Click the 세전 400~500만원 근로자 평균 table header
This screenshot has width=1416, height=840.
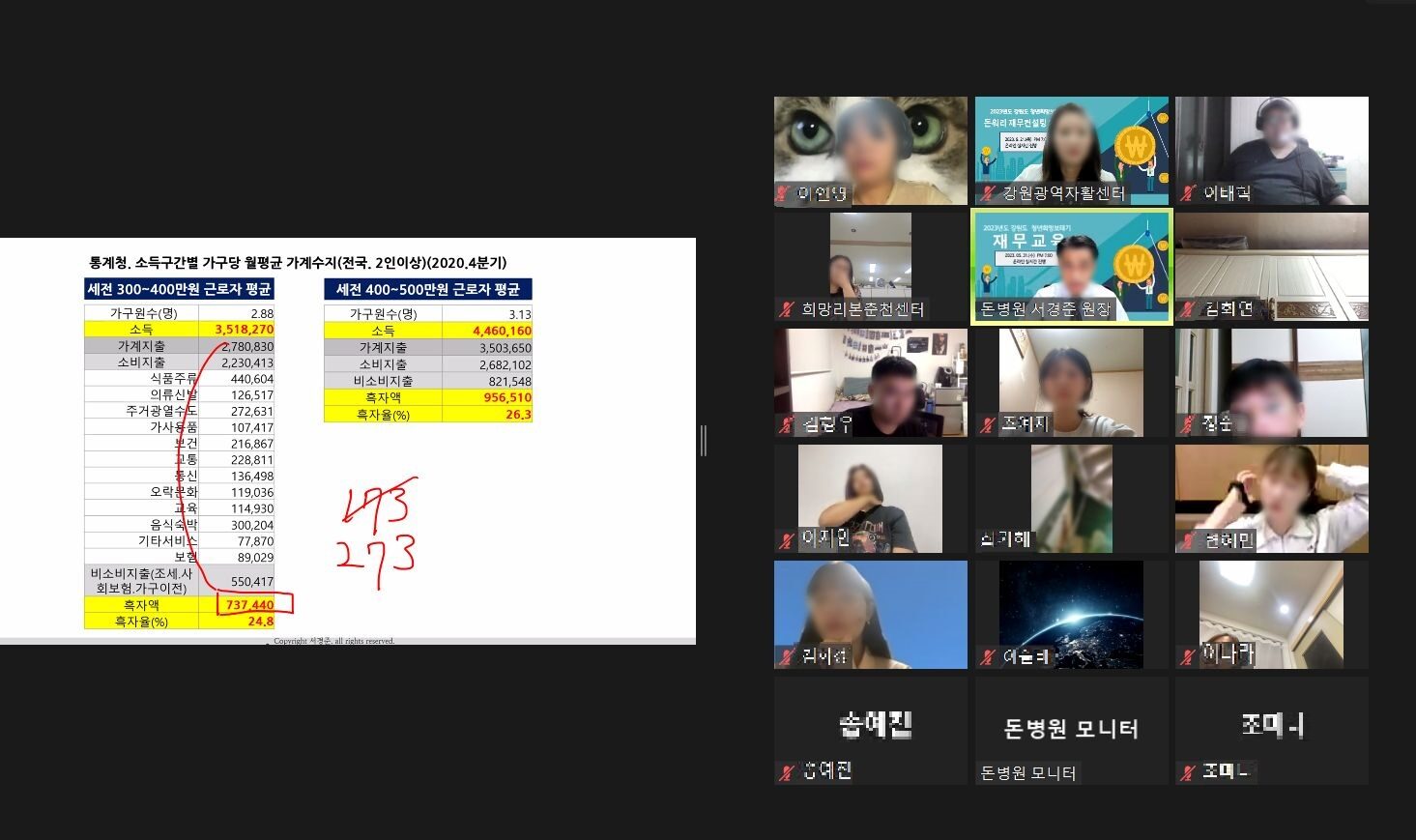(x=427, y=289)
